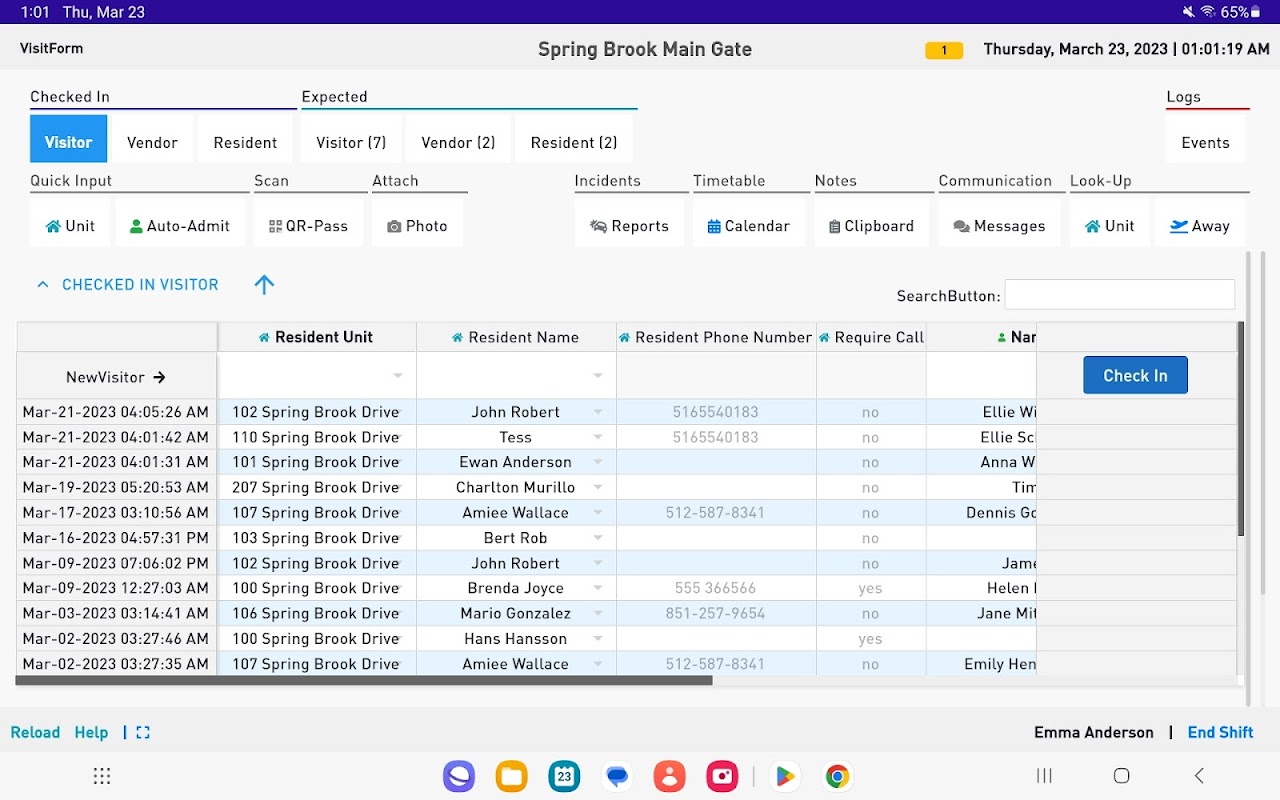Collapse the Checked In Visitor section
Viewport: 1280px width, 800px height.
pyautogui.click(x=43, y=285)
